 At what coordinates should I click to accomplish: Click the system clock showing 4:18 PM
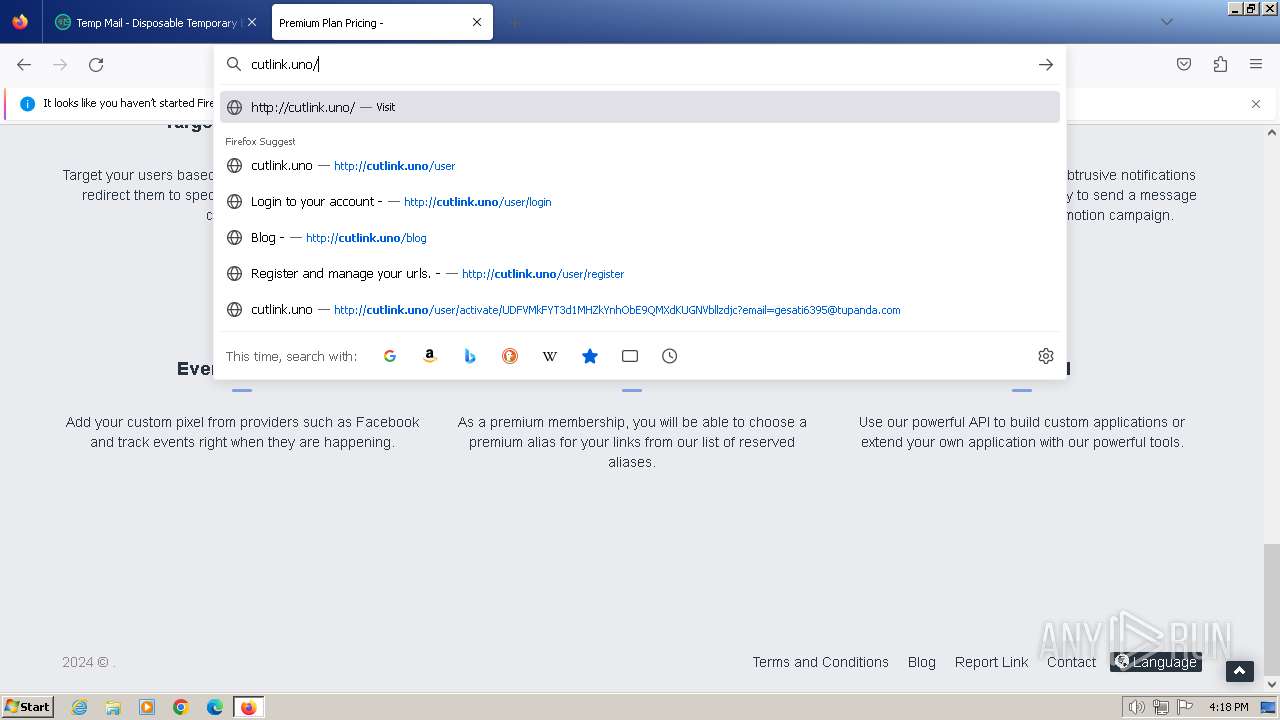point(1228,707)
